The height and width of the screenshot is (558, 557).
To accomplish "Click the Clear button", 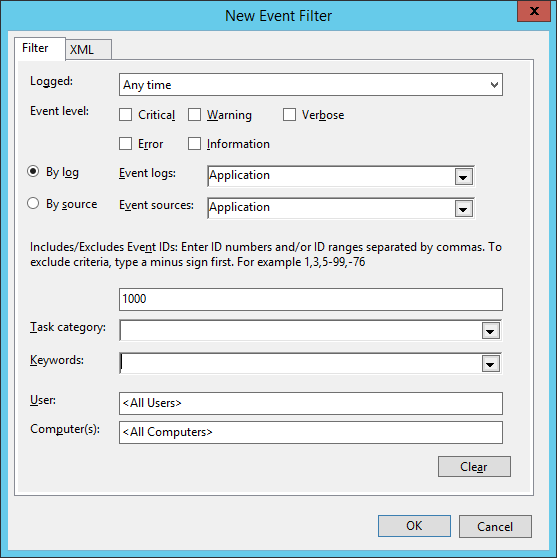I will (474, 467).
